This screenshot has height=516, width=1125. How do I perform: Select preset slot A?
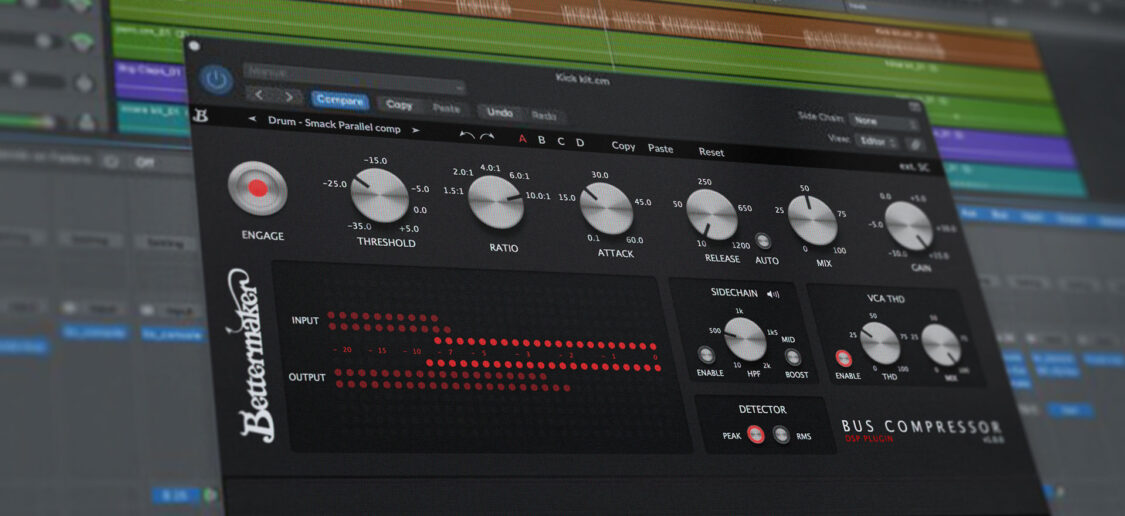[522, 140]
